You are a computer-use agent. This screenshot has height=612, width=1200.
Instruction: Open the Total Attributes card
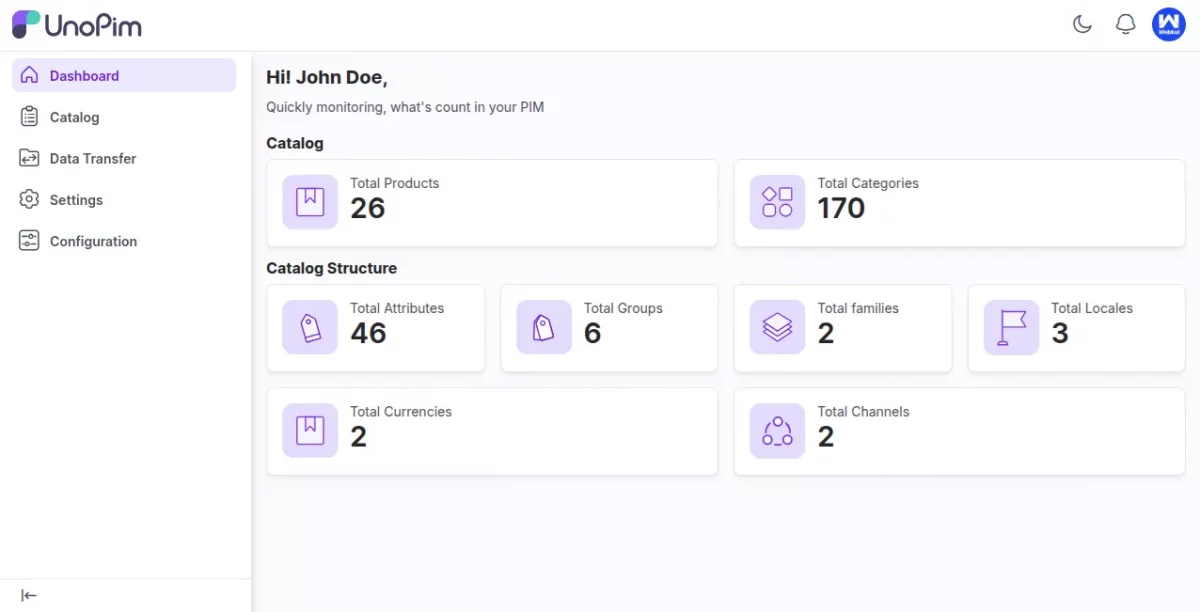tap(375, 328)
